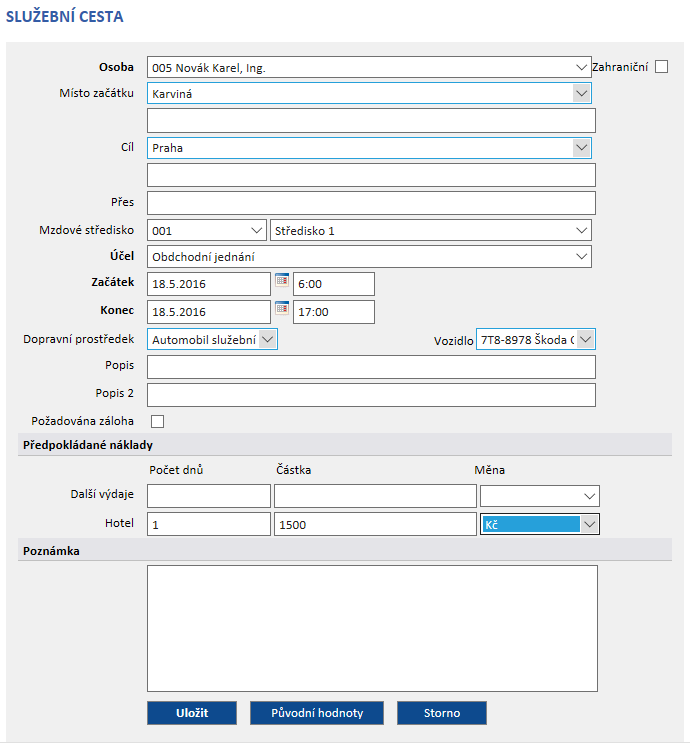Focus the empty field below Cíl
The image size is (690, 749).
point(371,175)
